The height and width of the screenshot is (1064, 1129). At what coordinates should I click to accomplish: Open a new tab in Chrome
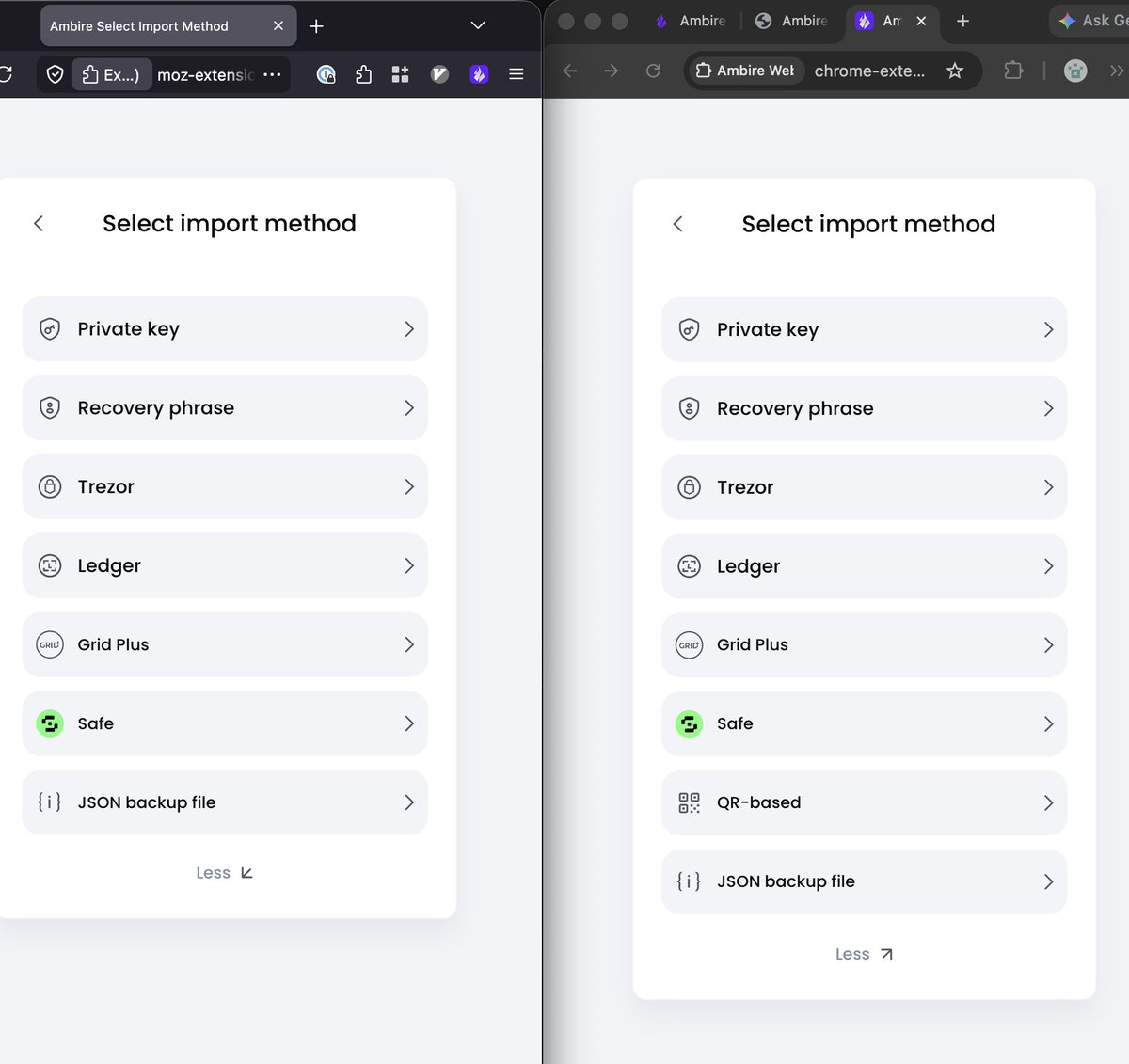click(x=962, y=21)
